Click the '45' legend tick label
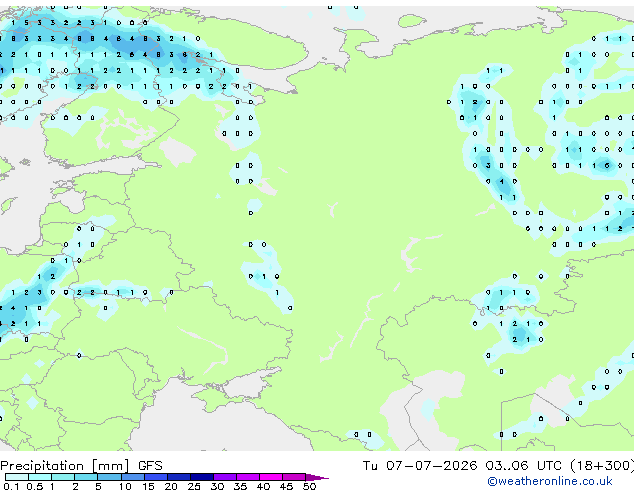Viewport: 634px width, 490px height. tap(286, 486)
